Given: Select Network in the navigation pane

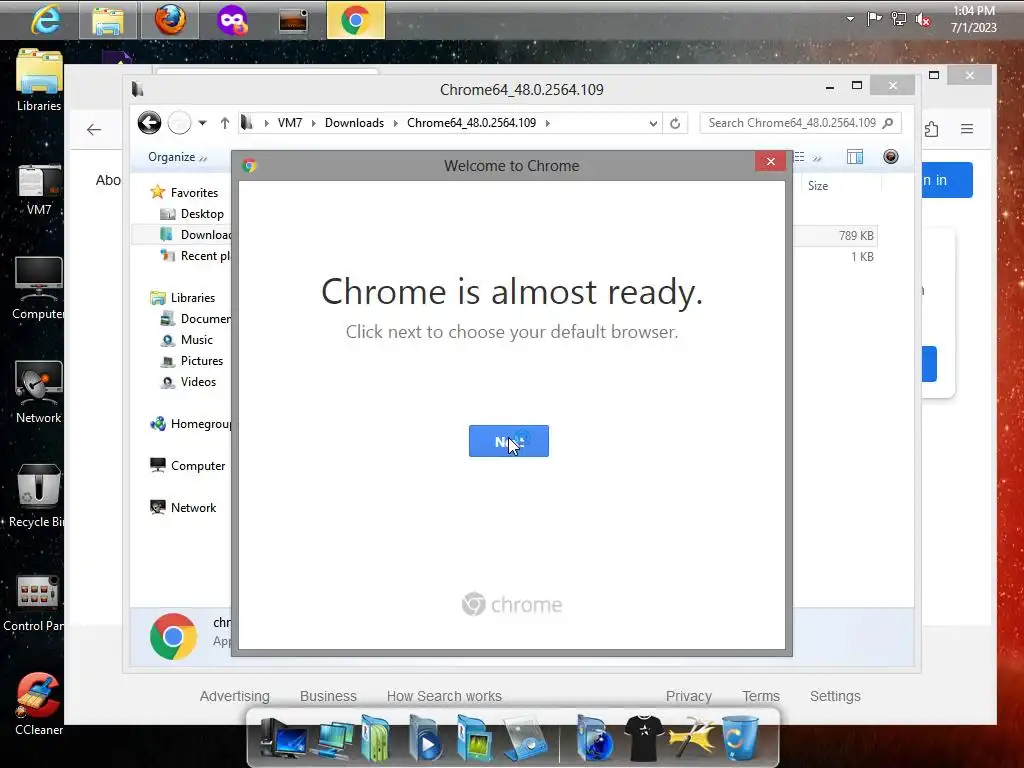Looking at the screenshot, I should click(x=193, y=507).
